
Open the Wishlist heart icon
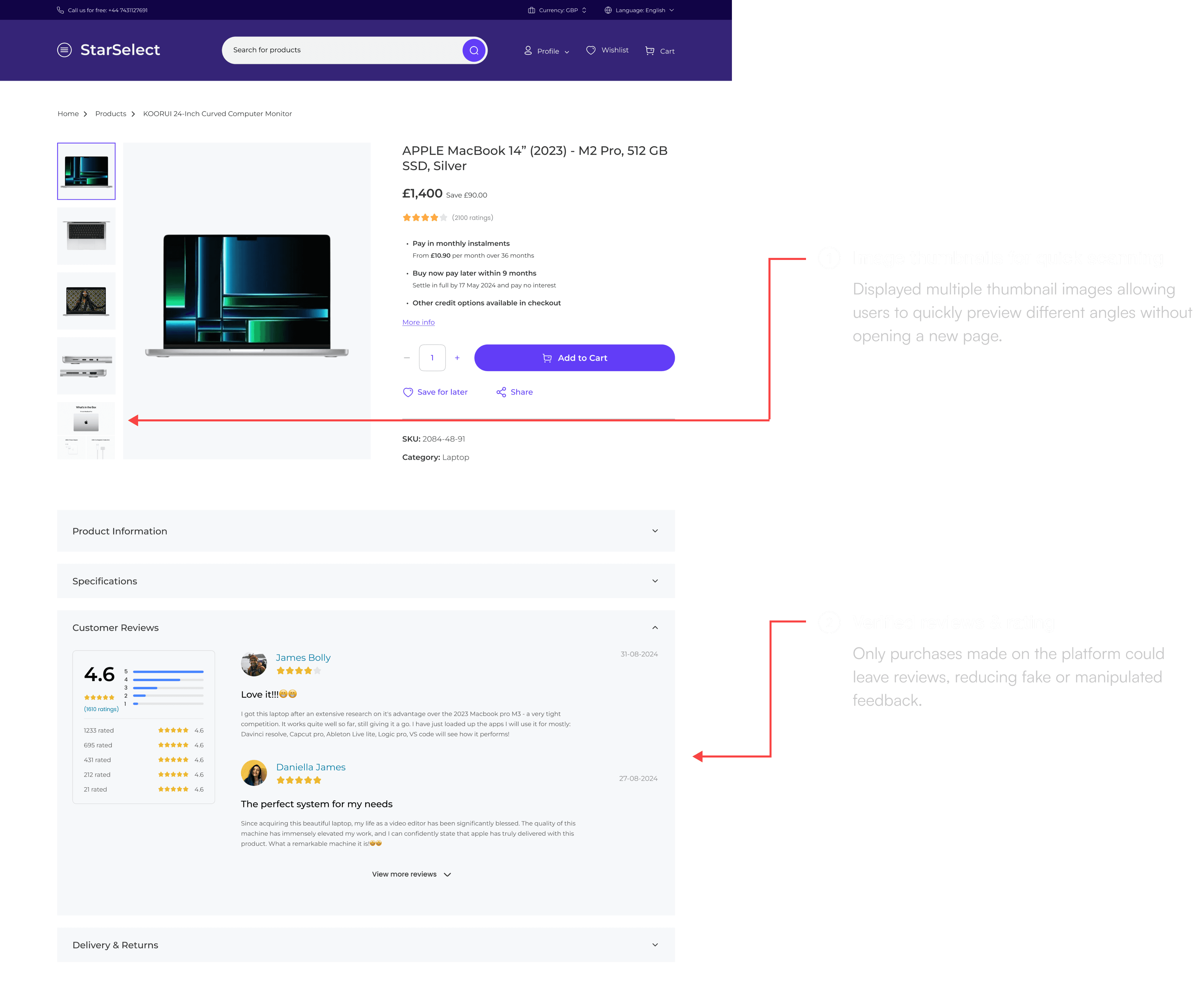(x=590, y=50)
